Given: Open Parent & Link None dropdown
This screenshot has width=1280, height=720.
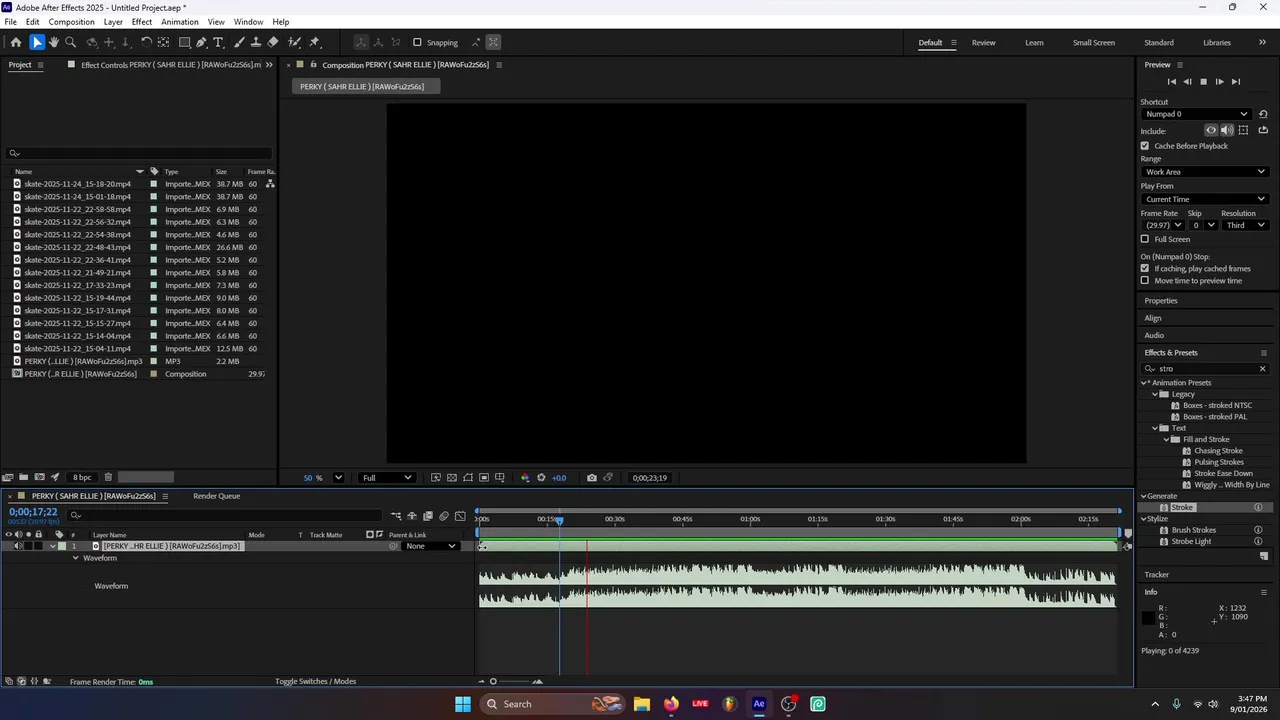Looking at the screenshot, I should (431, 546).
